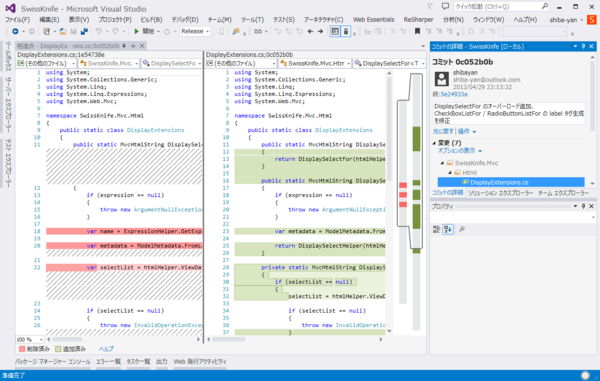Click the Navigate Backward toolbar icon

[15, 31]
